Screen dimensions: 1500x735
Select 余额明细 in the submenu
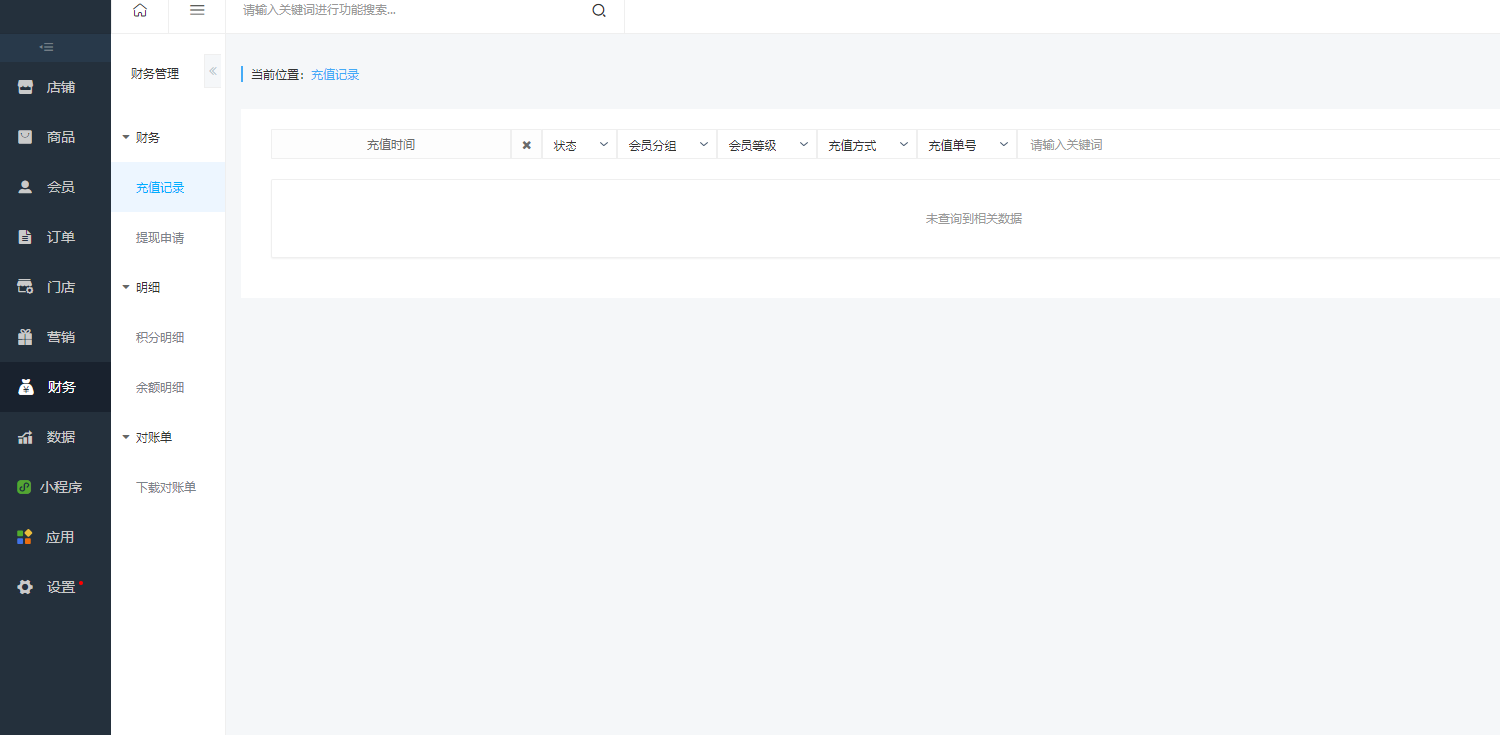click(160, 388)
